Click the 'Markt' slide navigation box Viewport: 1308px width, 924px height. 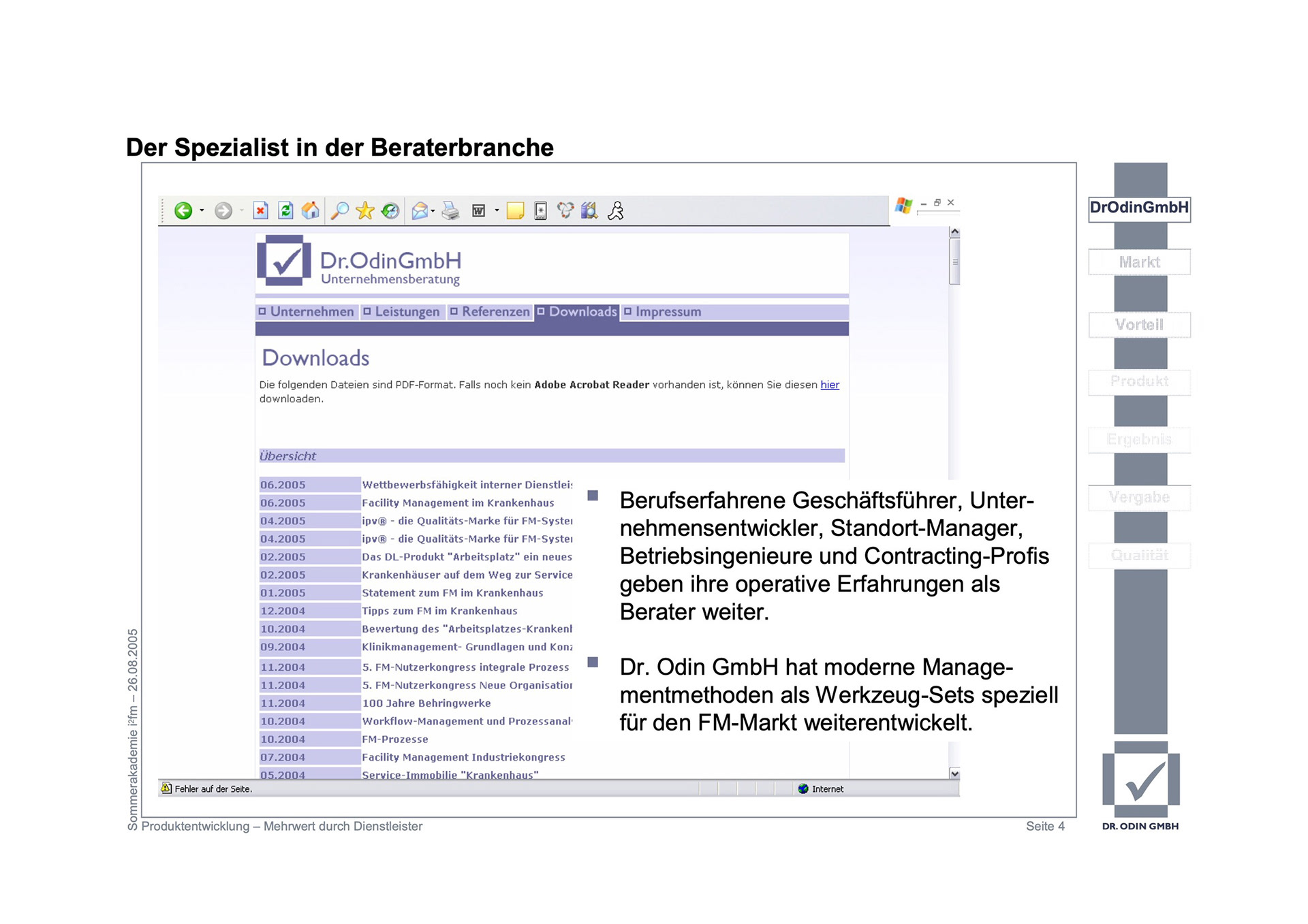(1139, 262)
